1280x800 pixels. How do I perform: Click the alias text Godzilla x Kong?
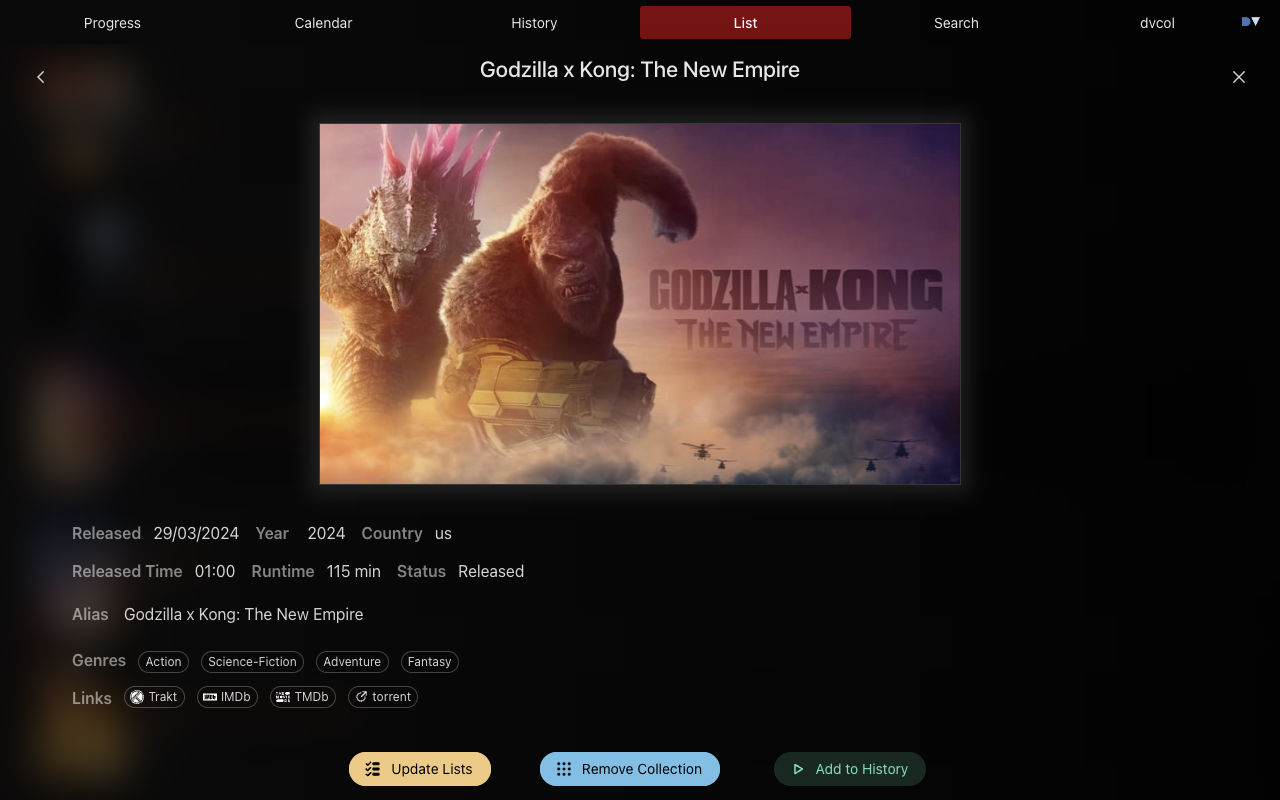244,614
